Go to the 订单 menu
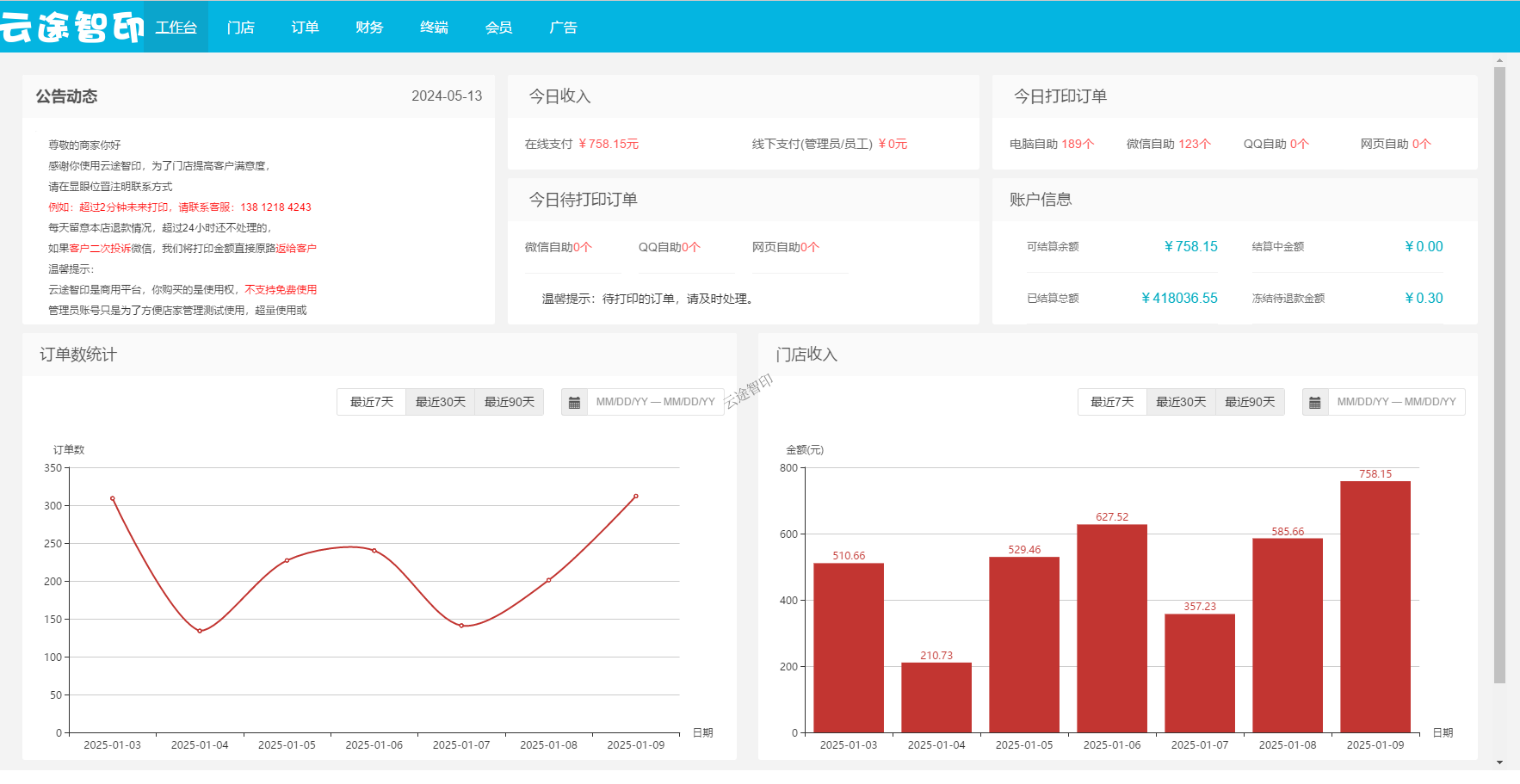The image size is (1520, 784). coord(305,27)
